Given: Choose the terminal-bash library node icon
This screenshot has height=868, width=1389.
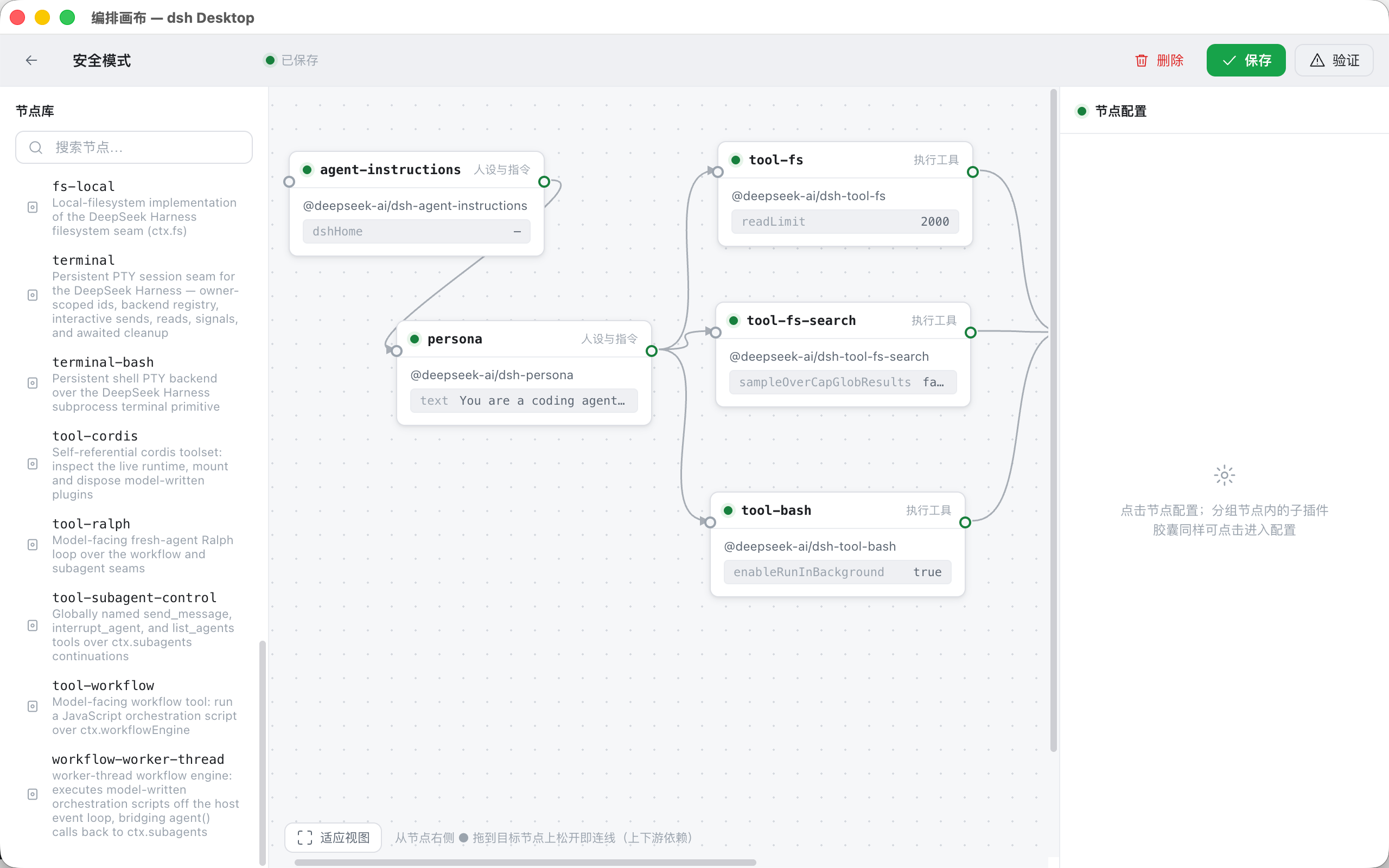Looking at the screenshot, I should [x=33, y=383].
